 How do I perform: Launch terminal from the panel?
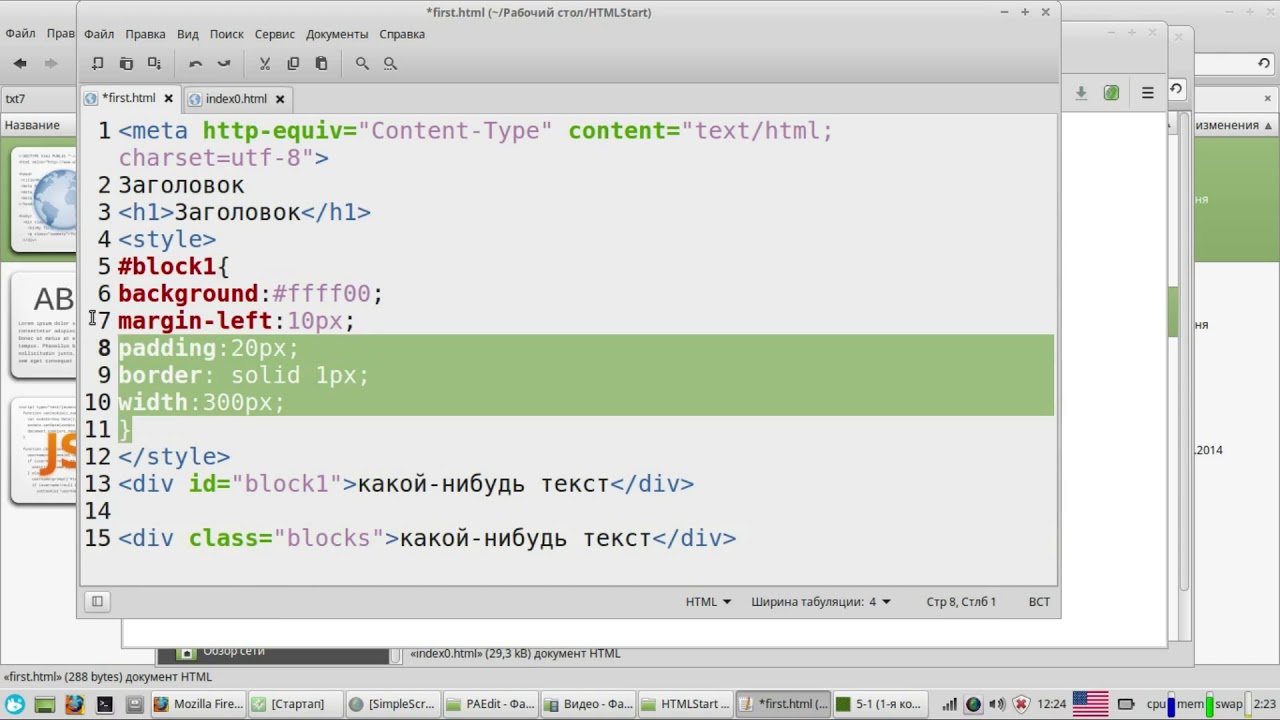tap(105, 704)
